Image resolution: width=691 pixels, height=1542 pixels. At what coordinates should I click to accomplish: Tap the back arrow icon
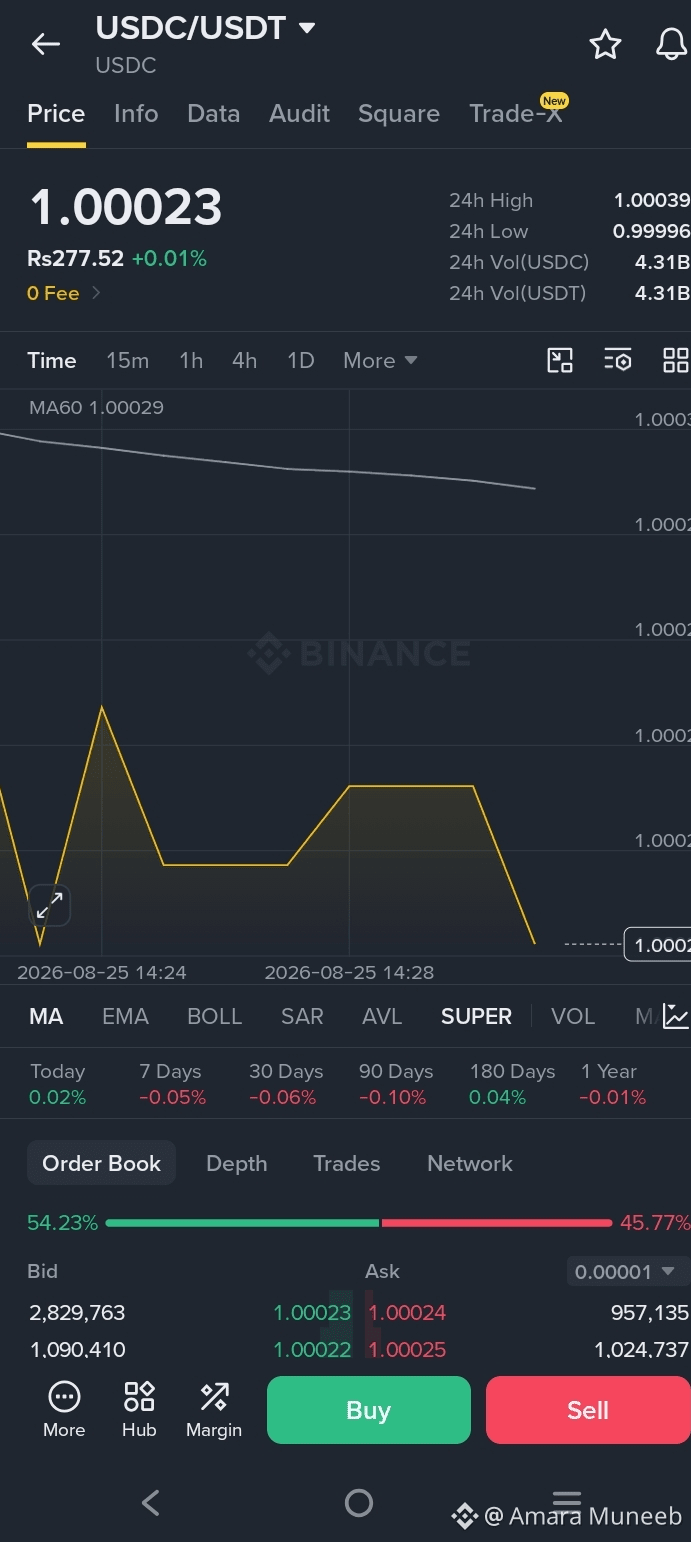click(x=45, y=44)
